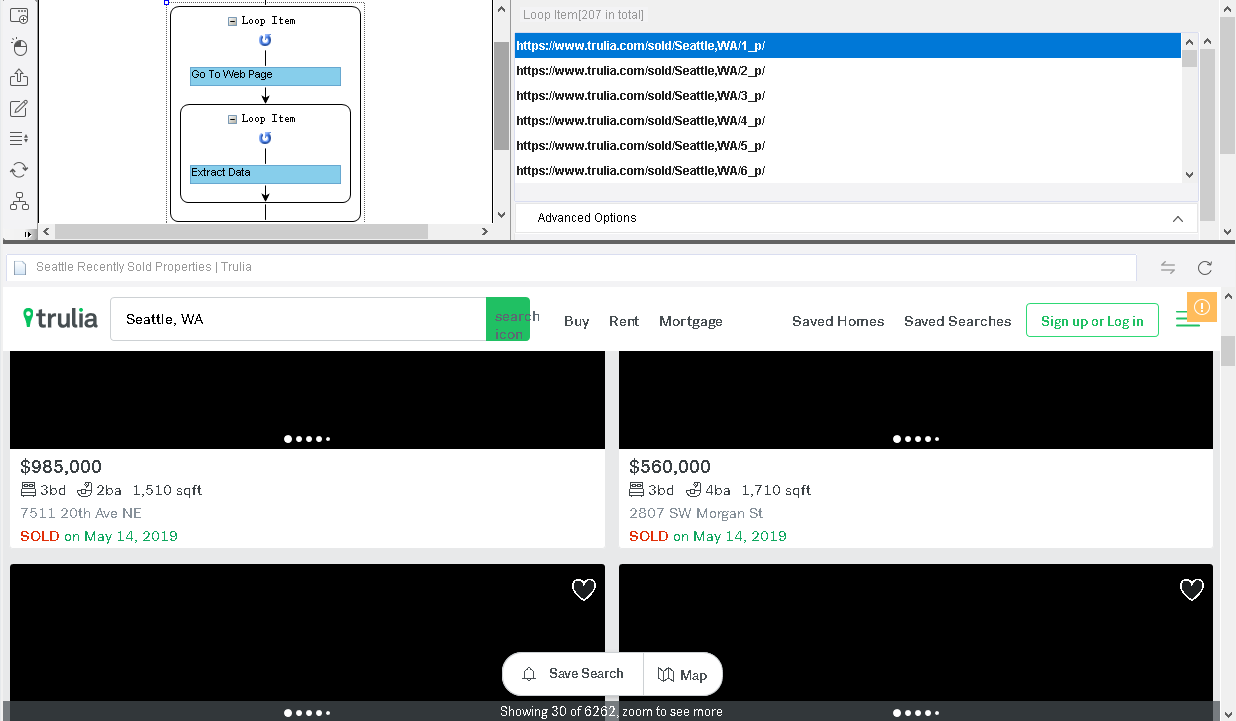Click photo carousel dots on $560,000 listing

tap(916, 439)
